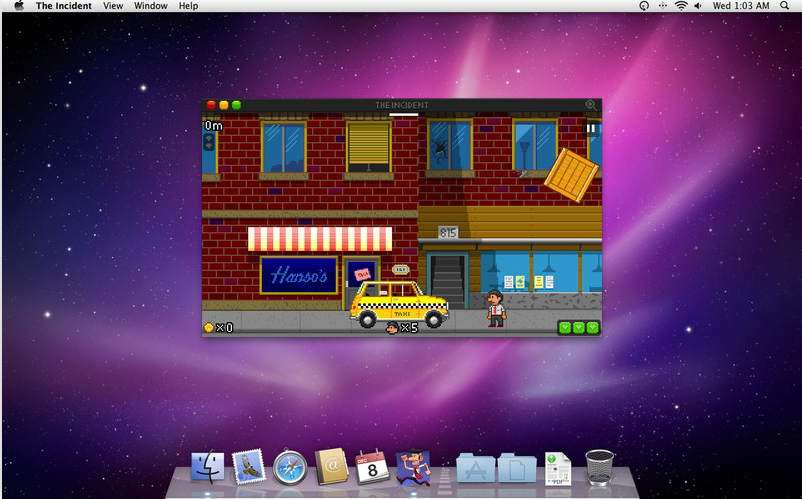The height and width of the screenshot is (499, 802).
Task: Click the white progress bar under title
Action: click(404, 115)
